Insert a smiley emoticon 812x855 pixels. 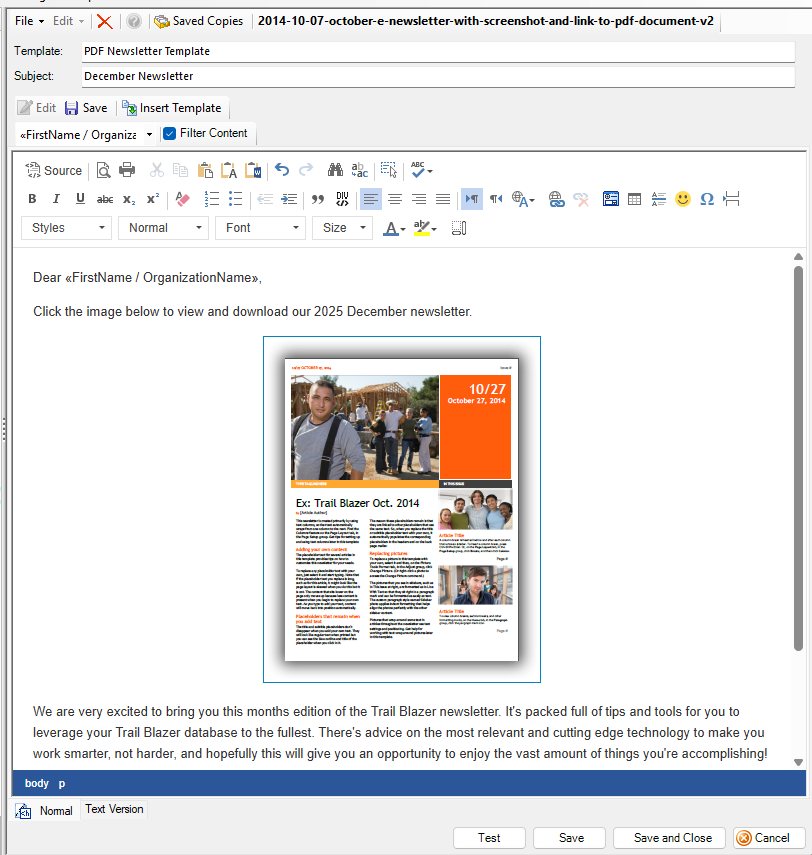point(683,199)
